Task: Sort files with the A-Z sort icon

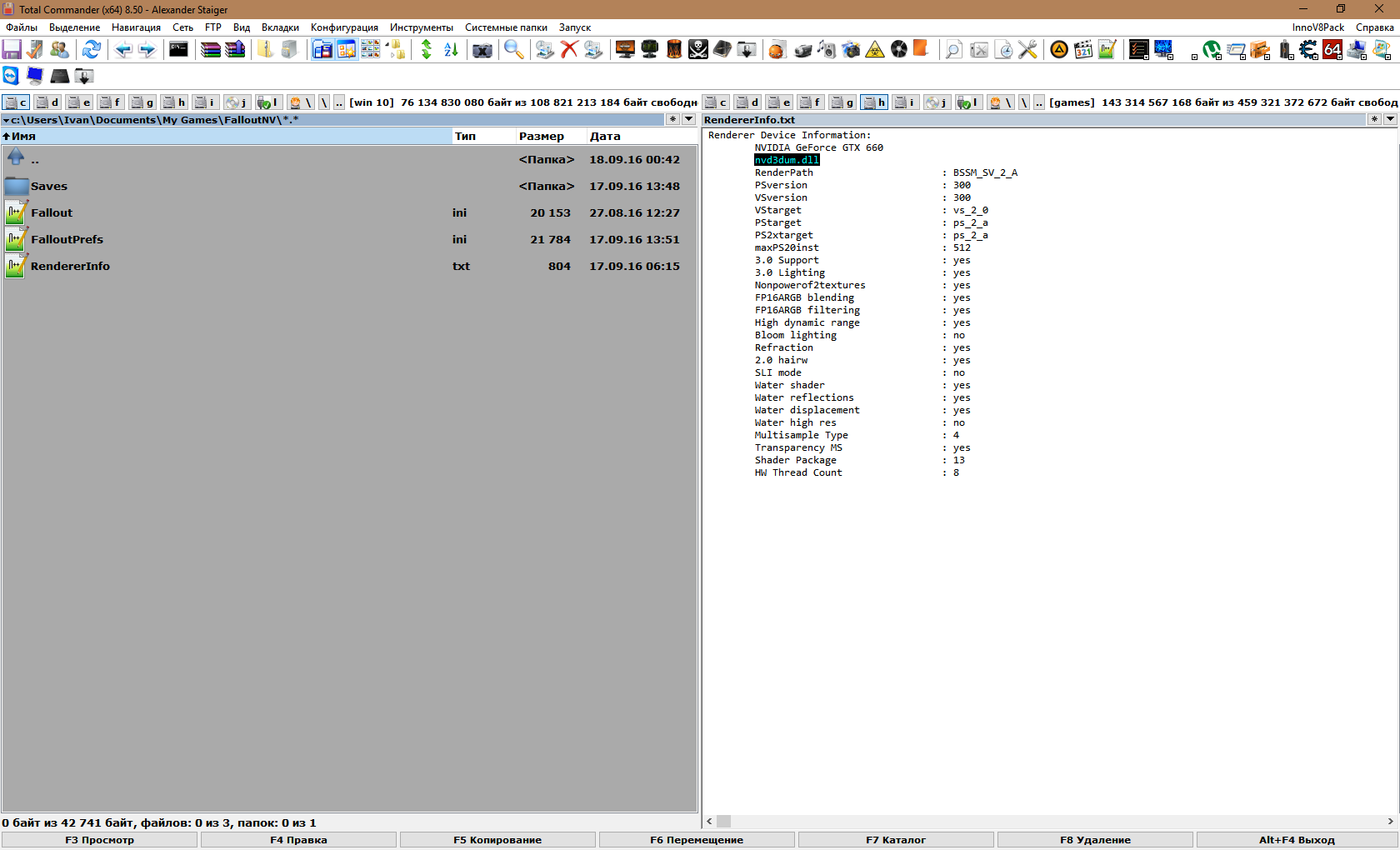Action: tap(451, 50)
